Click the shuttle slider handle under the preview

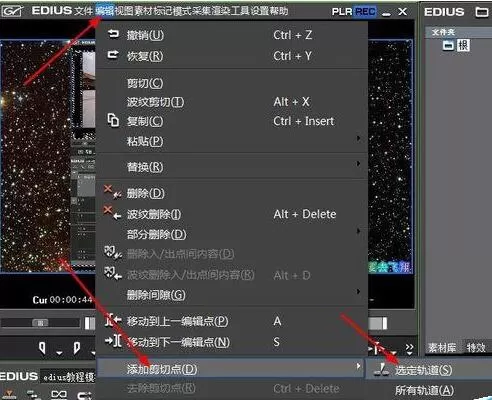[40, 323]
